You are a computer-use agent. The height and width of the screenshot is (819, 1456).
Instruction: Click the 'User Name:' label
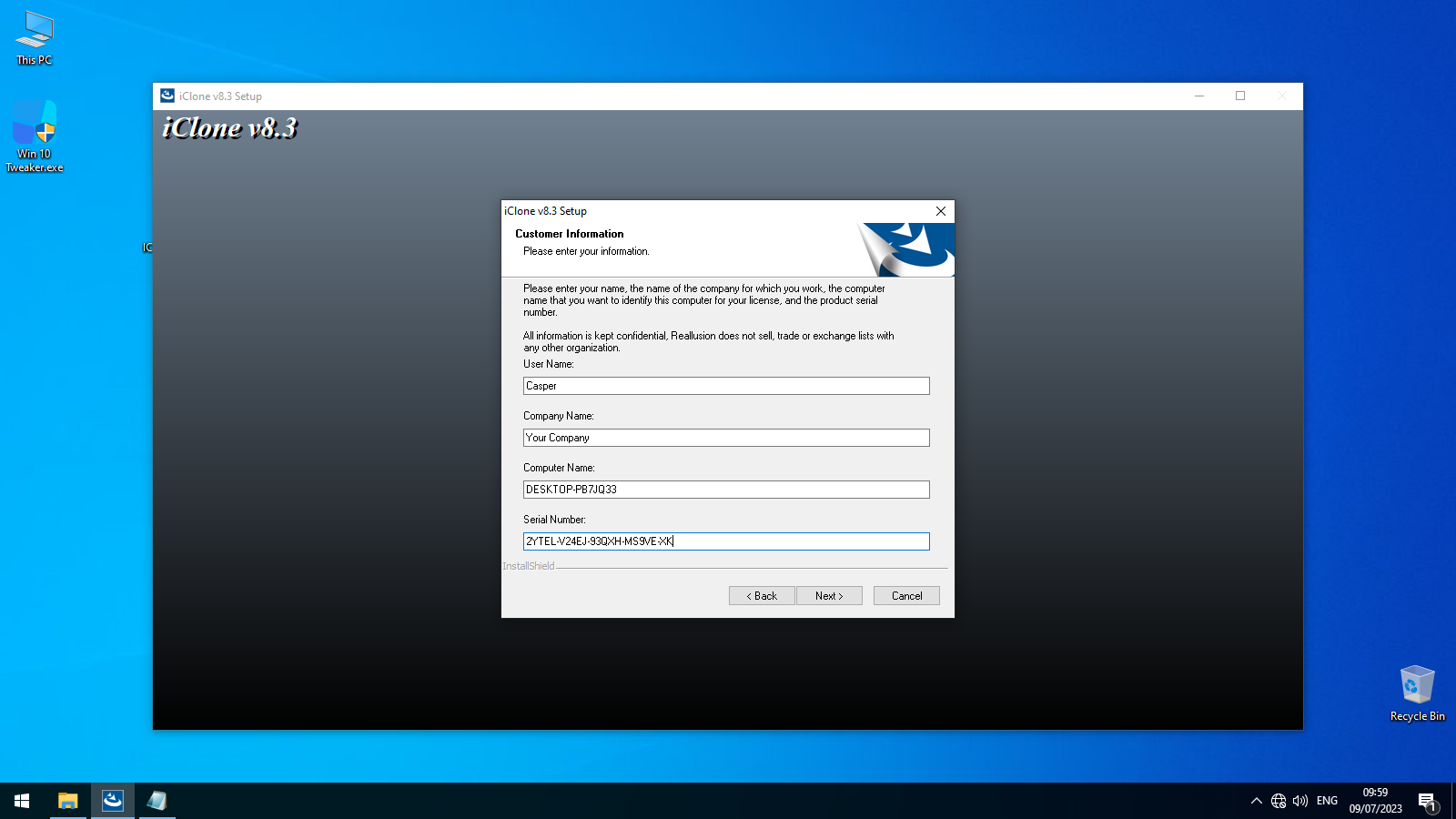[549, 364]
